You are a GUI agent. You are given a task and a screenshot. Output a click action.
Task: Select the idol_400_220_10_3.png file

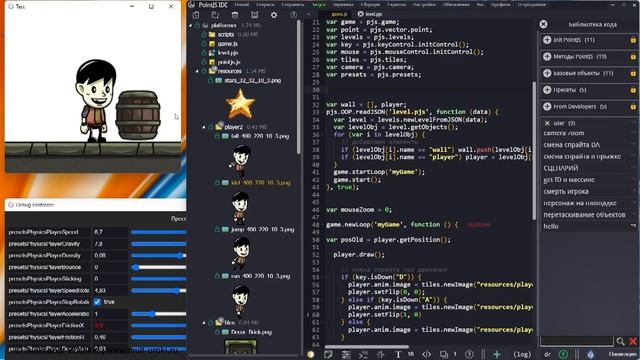[x=260, y=182]
